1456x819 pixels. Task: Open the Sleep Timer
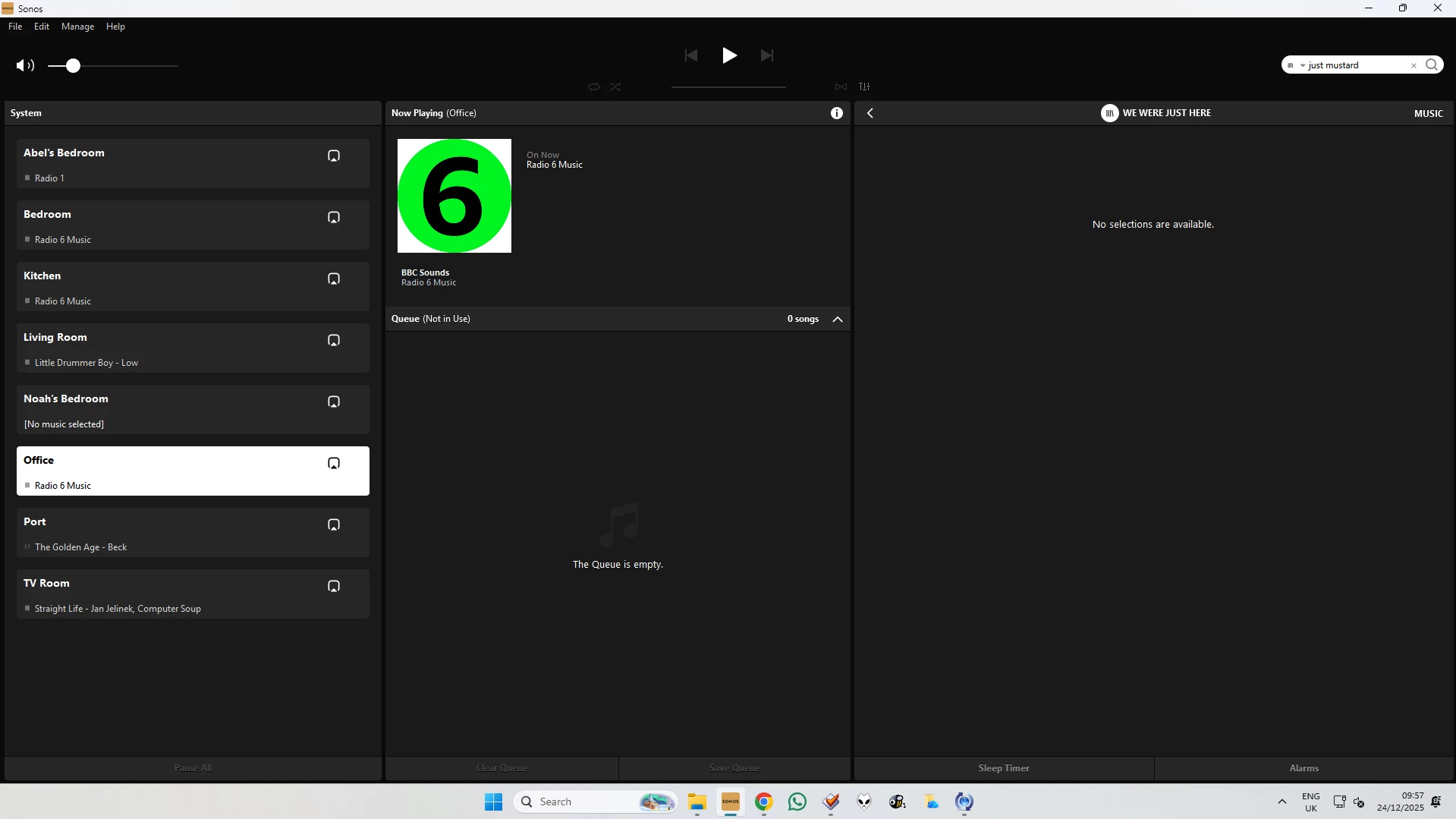click(1004, 768)
